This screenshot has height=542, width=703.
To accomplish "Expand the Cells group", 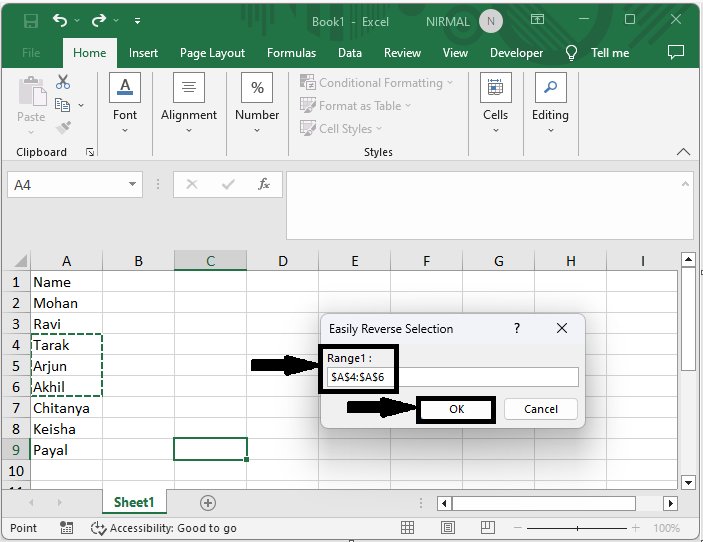I will 495,104.
